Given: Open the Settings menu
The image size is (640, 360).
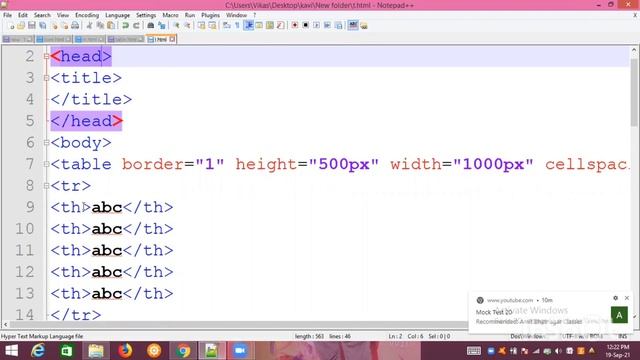Looking at the screenshot, I should [x=146, y=15].
